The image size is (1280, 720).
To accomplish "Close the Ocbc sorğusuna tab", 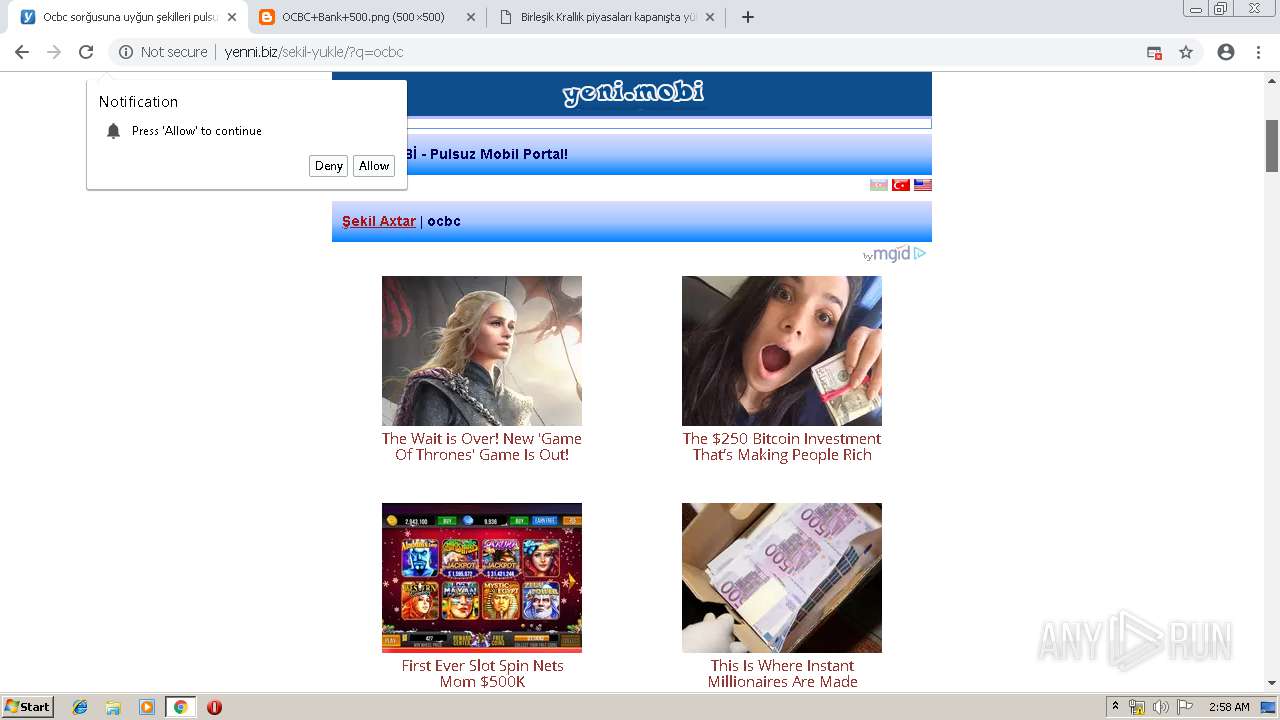I will click(232, 17).
